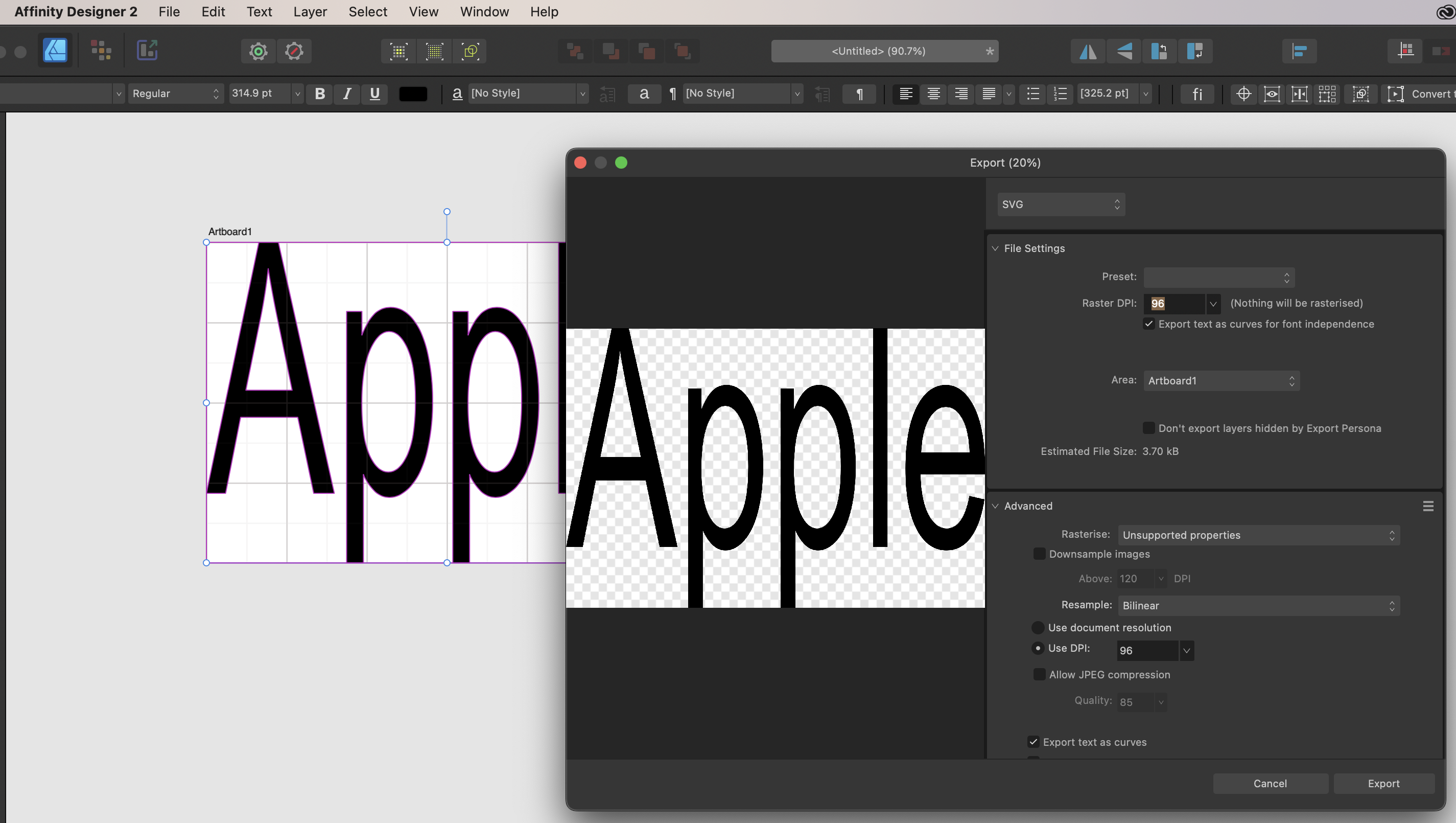Open Use DPI value dropdown arrow
Screen dimensions: 1456x823
pos(1186,651)
